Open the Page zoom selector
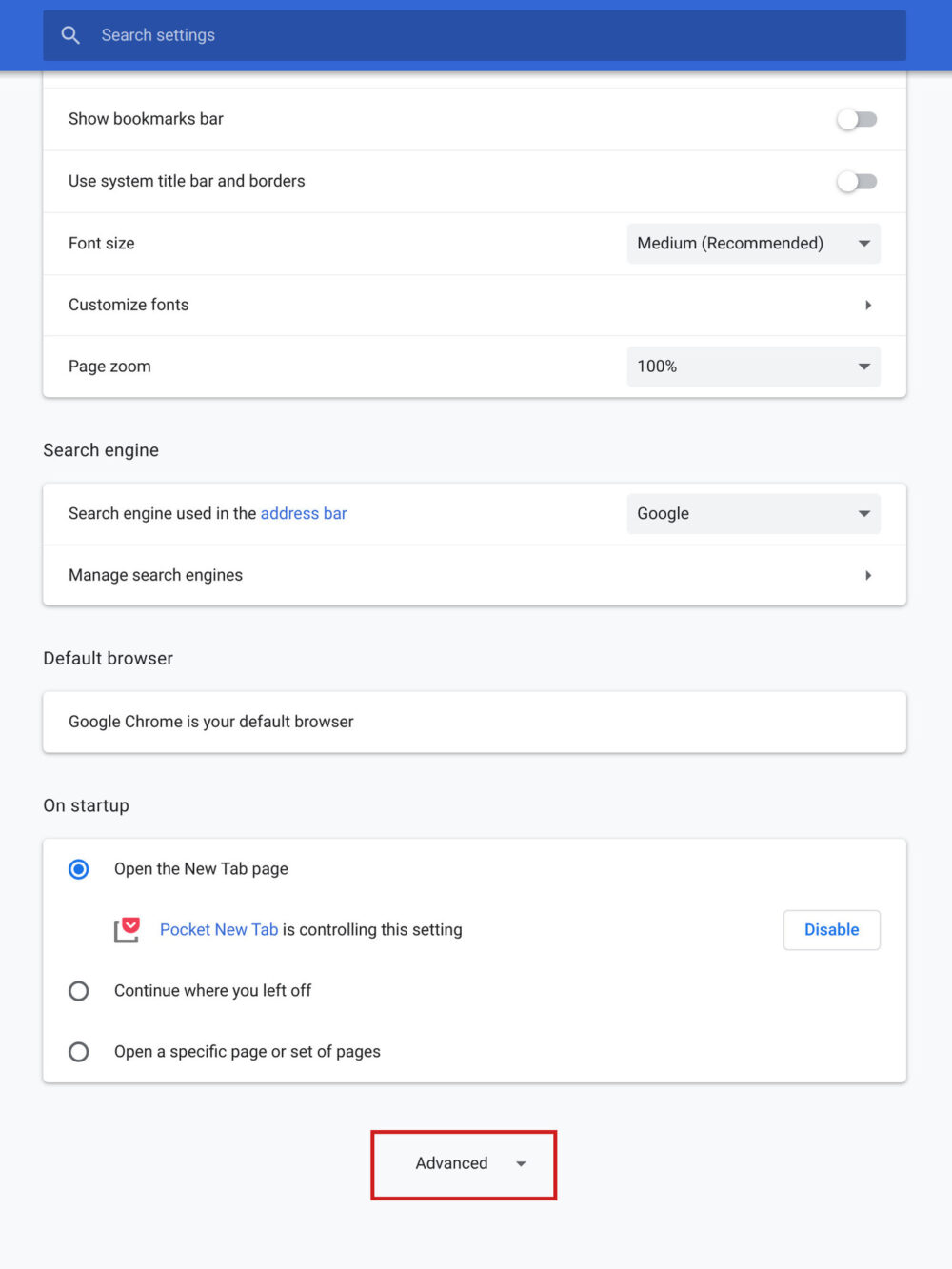 [753, 366]
